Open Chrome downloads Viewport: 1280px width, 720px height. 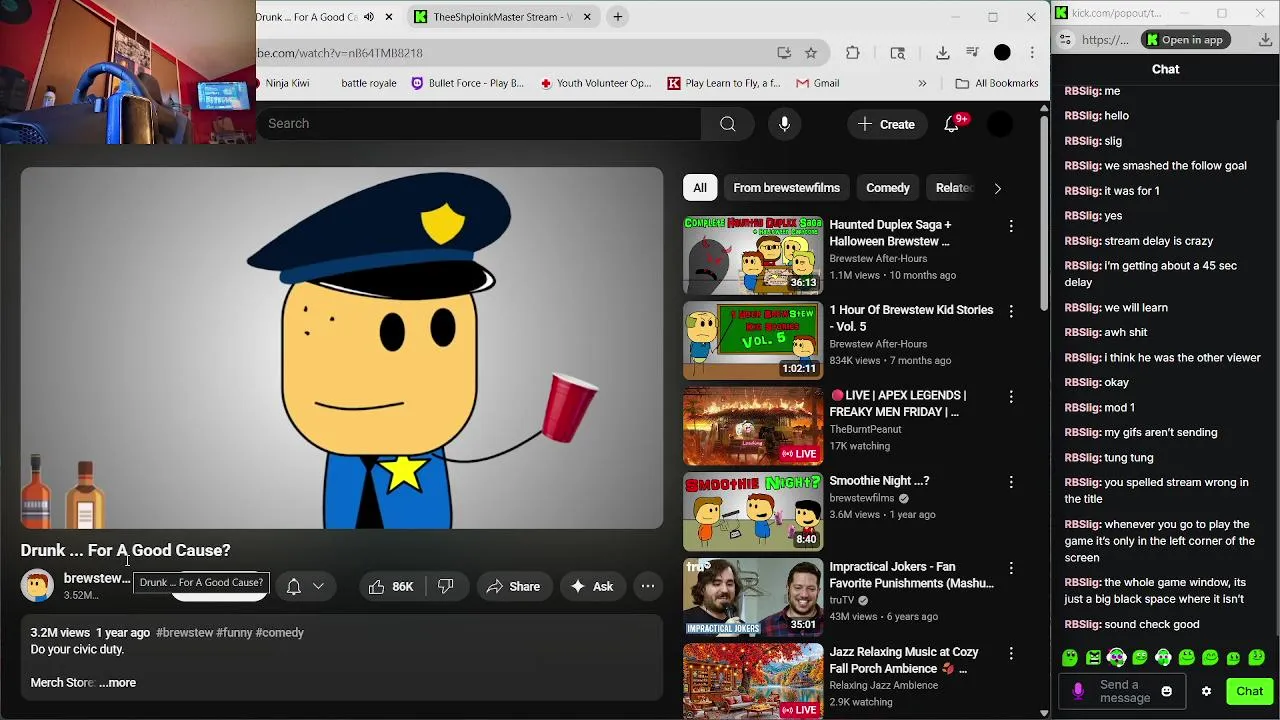coord(942,53)
